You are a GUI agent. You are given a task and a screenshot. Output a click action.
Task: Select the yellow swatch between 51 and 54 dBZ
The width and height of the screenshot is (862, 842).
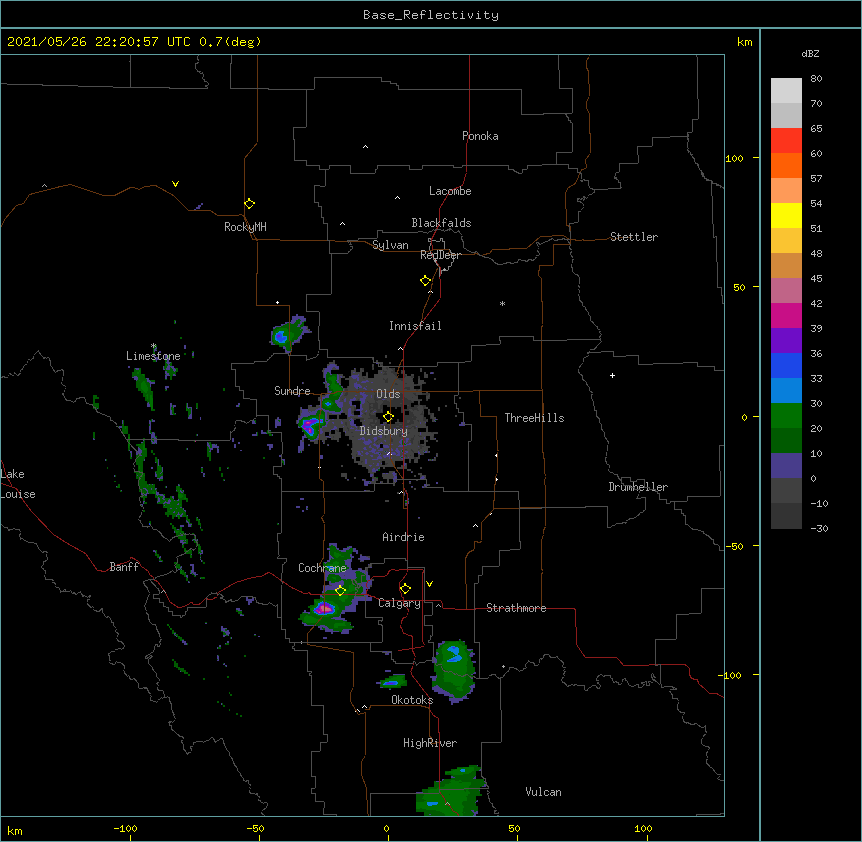[786, 215]
